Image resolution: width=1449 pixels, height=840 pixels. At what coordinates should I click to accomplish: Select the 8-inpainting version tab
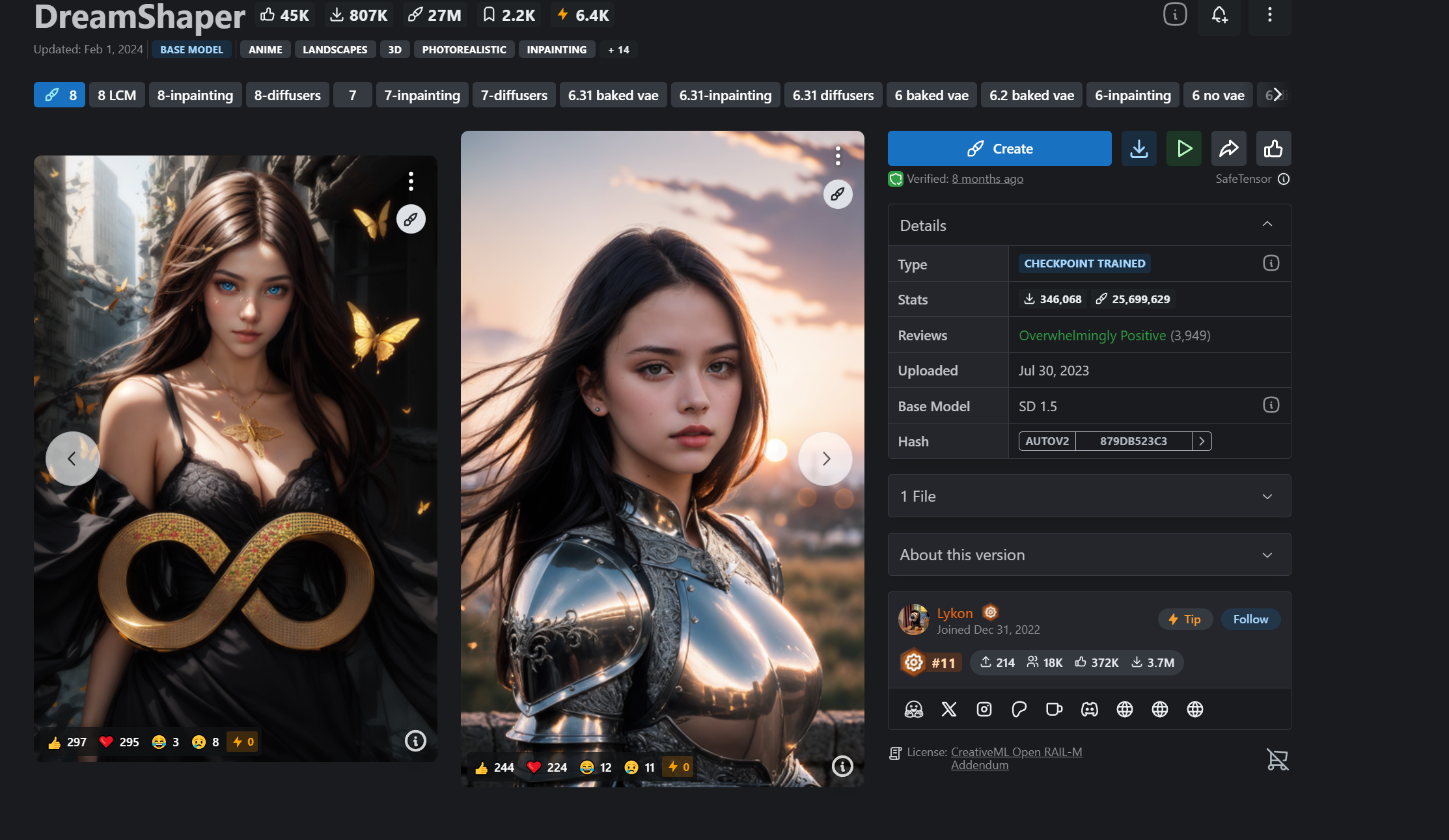[195, 95]
